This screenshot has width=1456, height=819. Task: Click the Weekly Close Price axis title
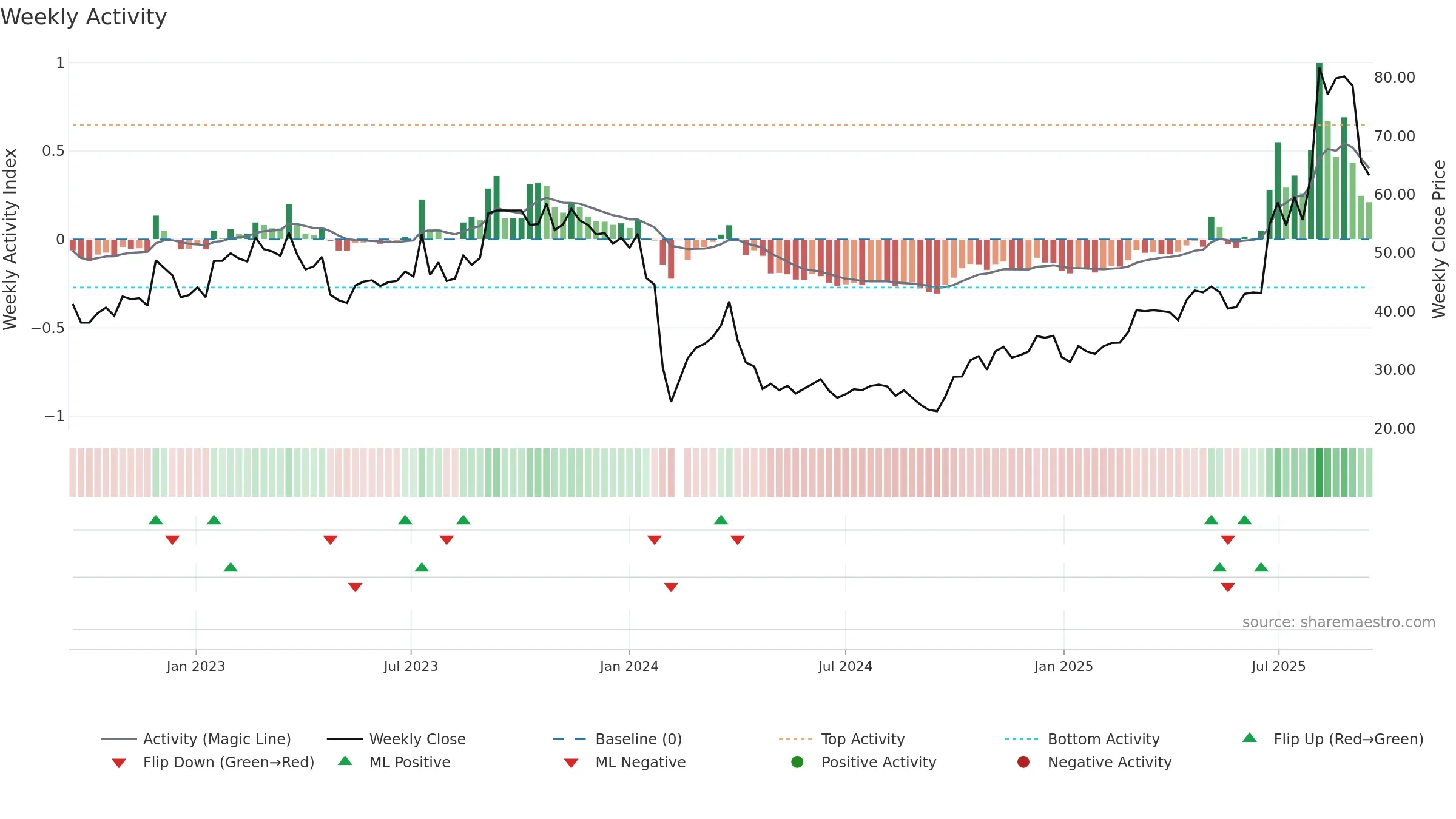pos(1439,239)
